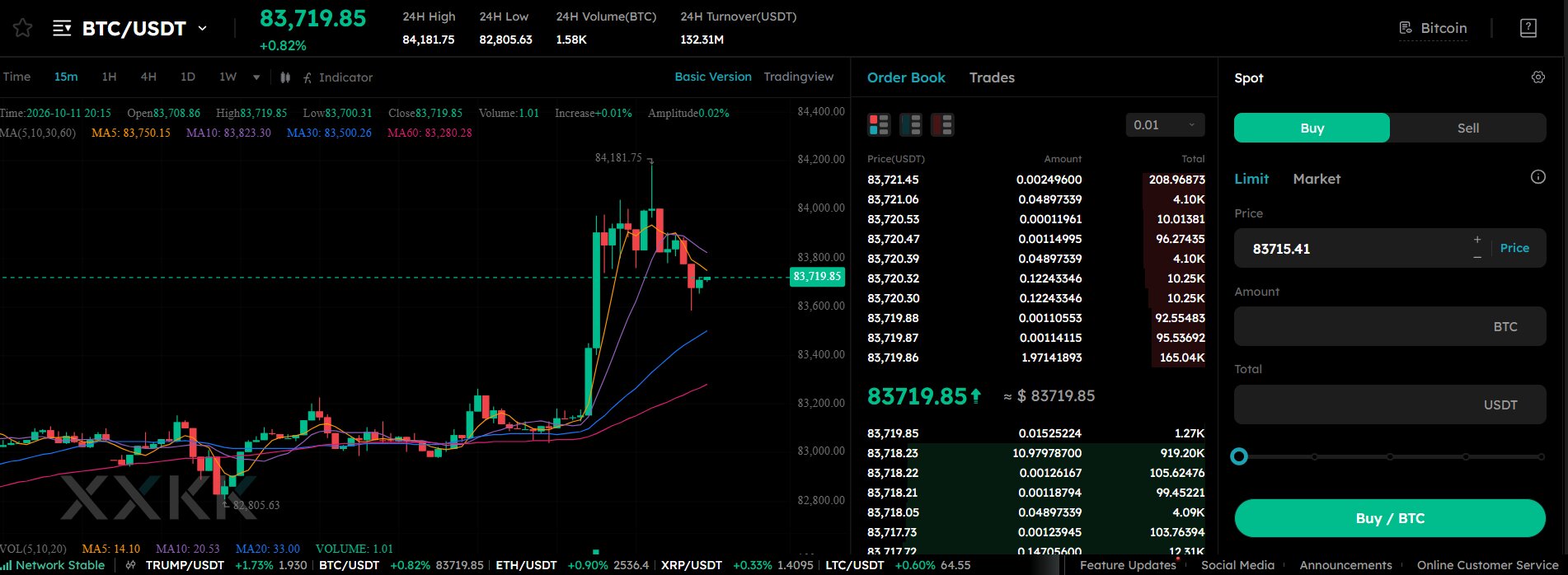Open Feature Updates link
The image size is (1568, 575).
click(x=1128, y=565)
